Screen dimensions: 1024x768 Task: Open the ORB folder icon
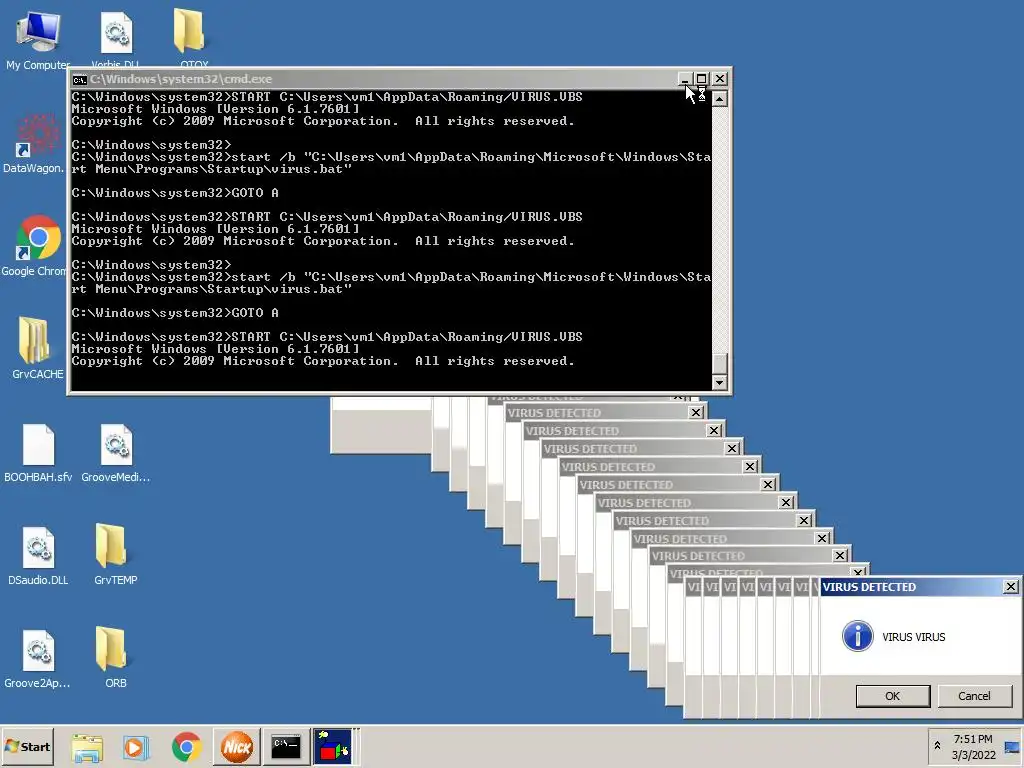115,657
